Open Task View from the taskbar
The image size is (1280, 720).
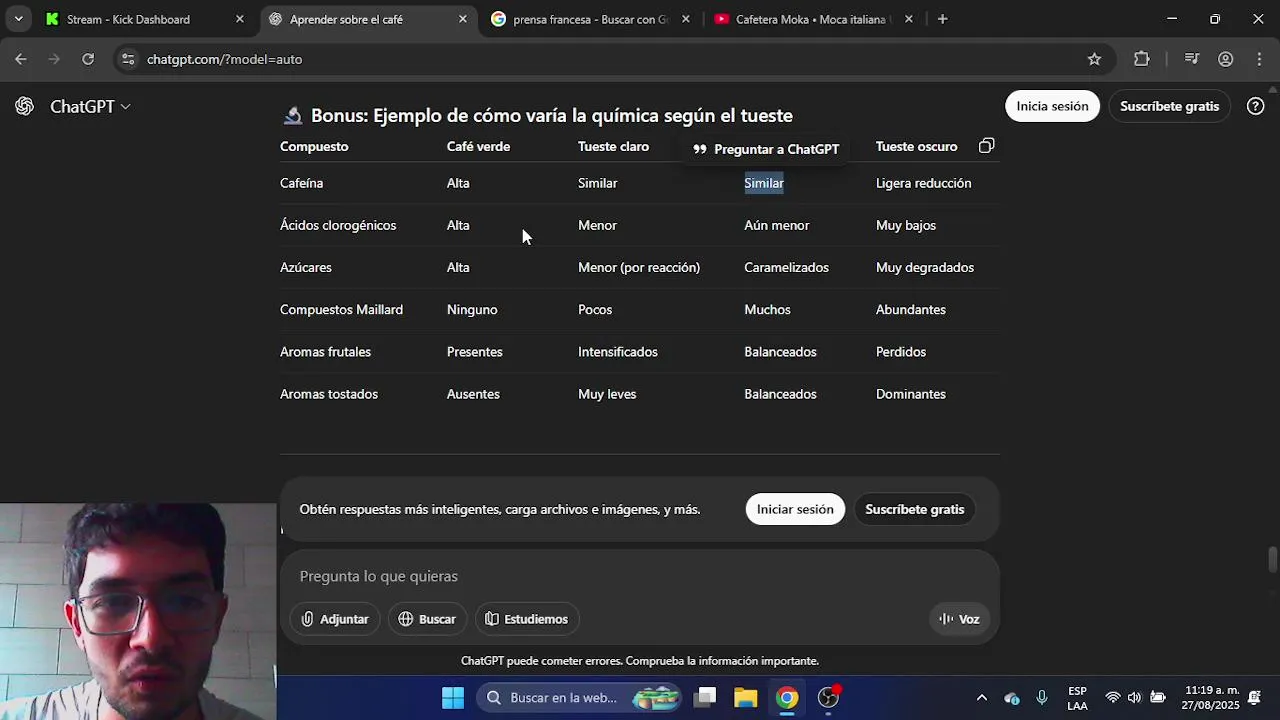tap(706, 698)
